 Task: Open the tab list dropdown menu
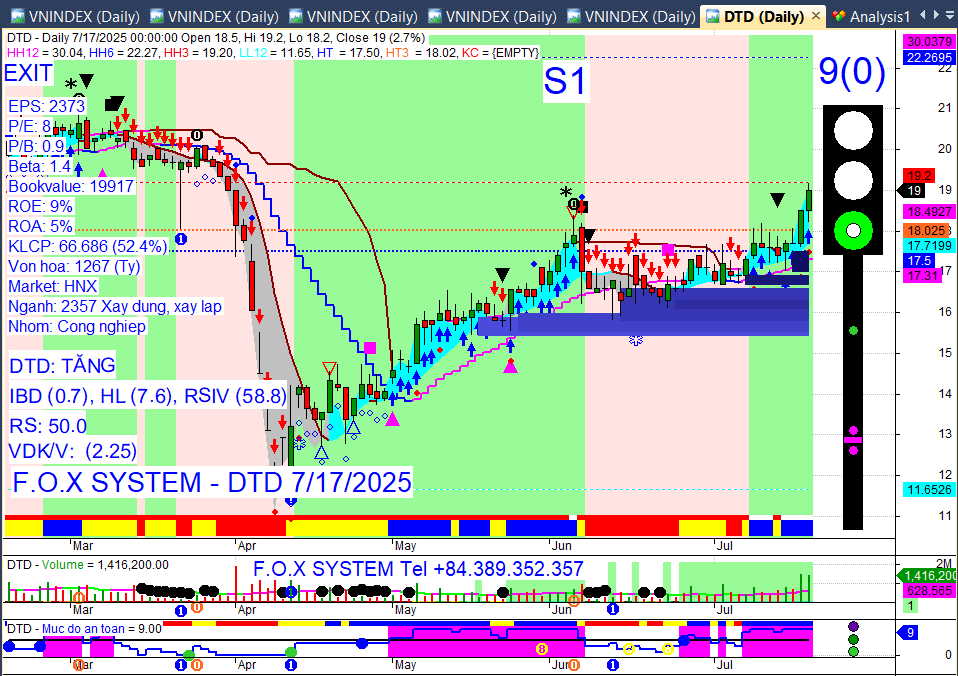(x=950, y=15)
